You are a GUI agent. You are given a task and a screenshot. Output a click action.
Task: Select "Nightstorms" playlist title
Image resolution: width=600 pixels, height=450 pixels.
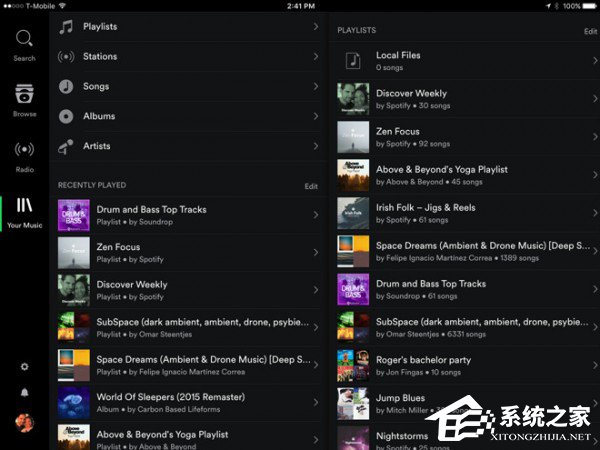coord(402,436)
